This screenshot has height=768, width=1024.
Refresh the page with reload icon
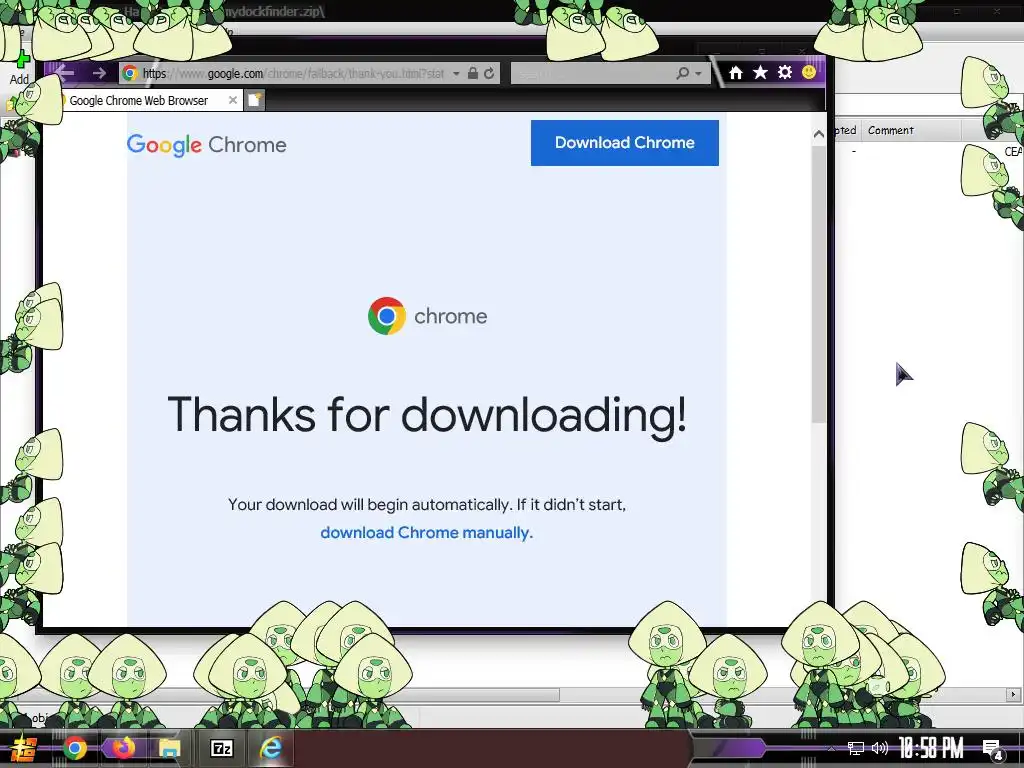click(489, 73)
